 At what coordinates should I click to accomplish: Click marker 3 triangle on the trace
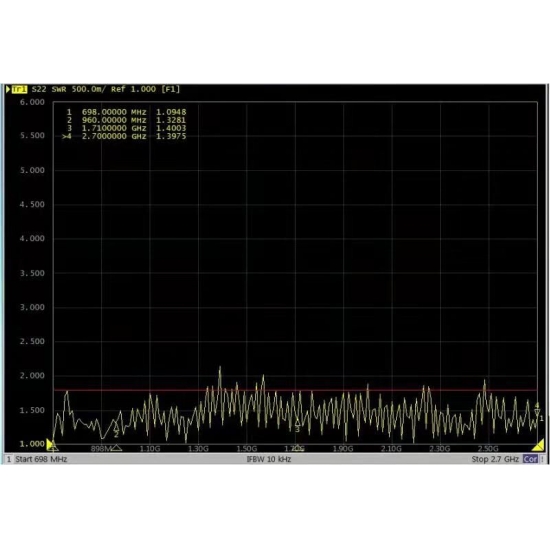click(x=297, y=422)
